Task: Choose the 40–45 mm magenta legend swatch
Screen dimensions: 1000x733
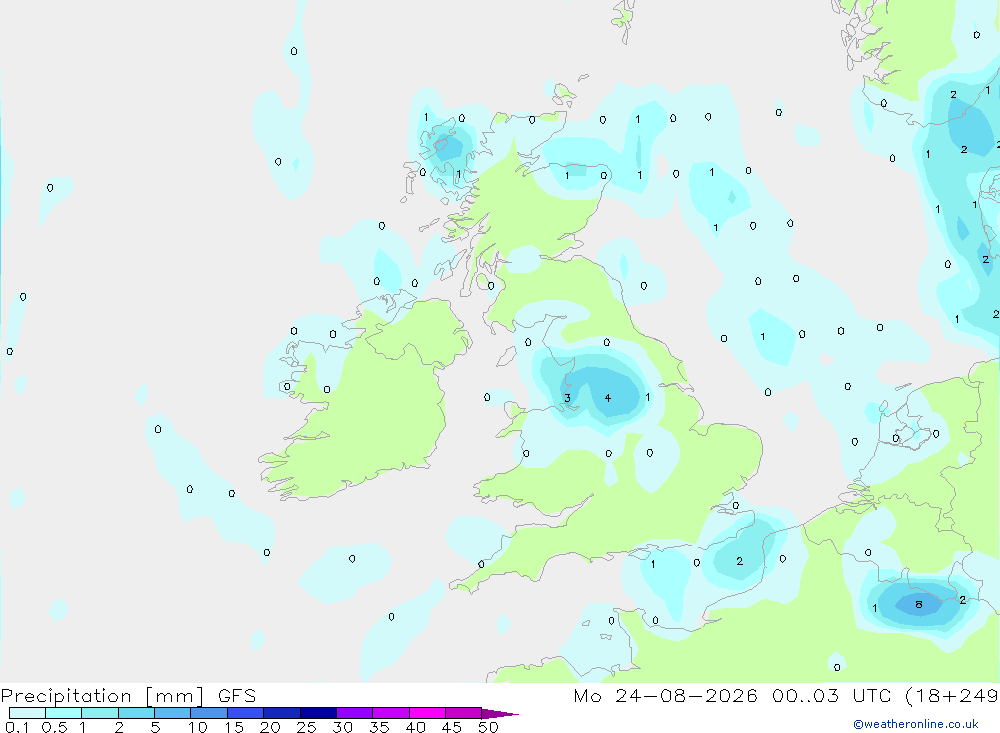Action: (x=427, y=713)
